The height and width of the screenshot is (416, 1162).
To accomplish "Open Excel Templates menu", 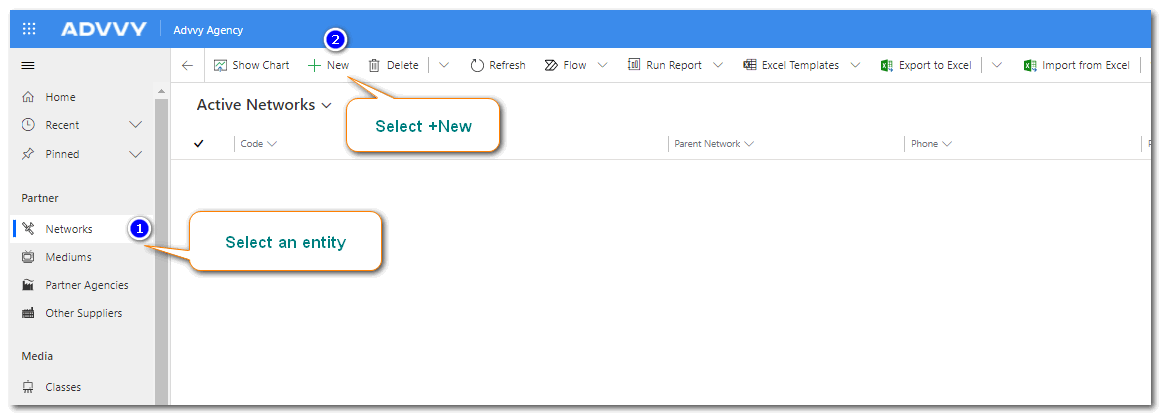I will click(801, 65).
